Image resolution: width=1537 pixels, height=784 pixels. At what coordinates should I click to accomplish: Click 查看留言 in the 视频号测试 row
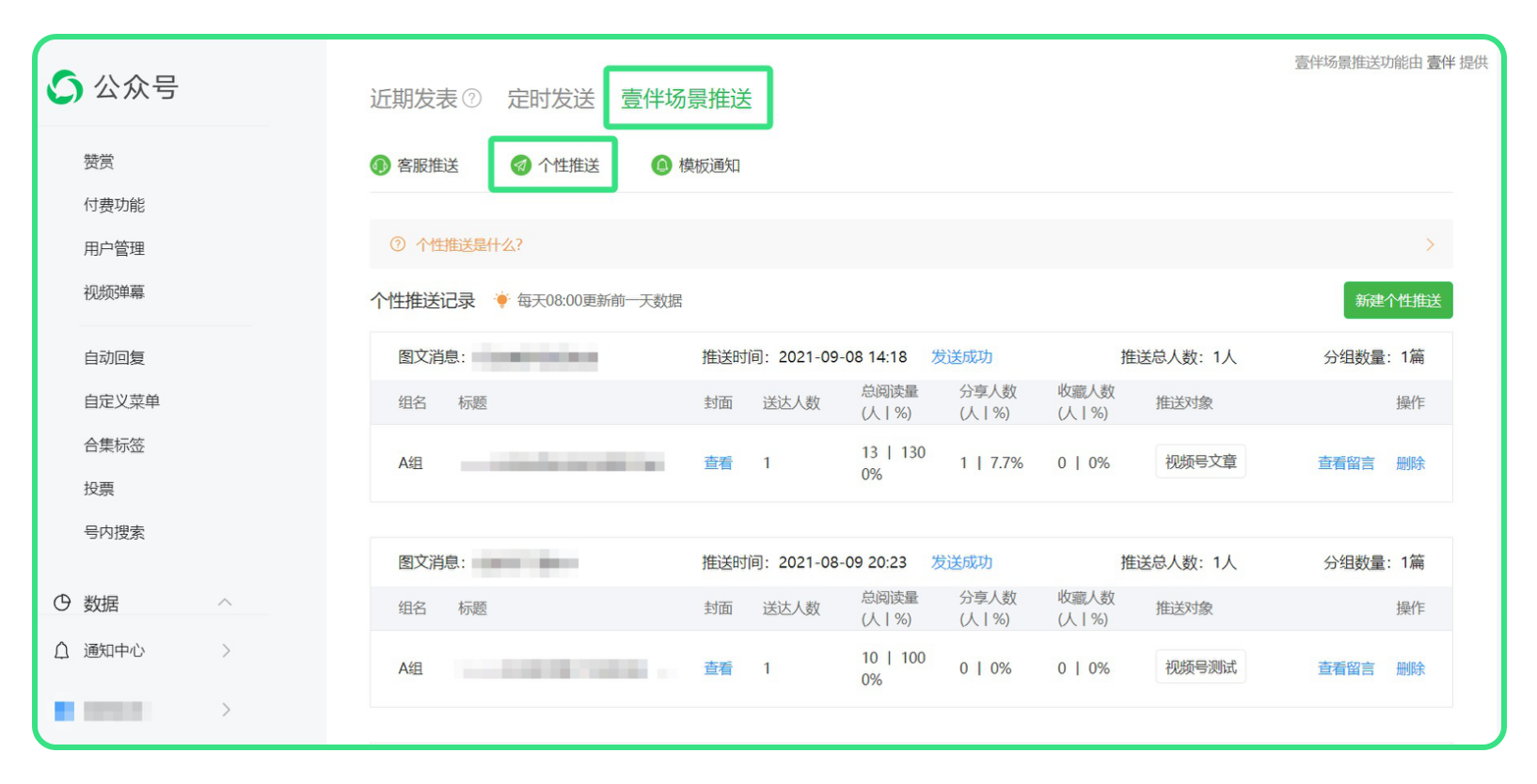coord(1346,668)
